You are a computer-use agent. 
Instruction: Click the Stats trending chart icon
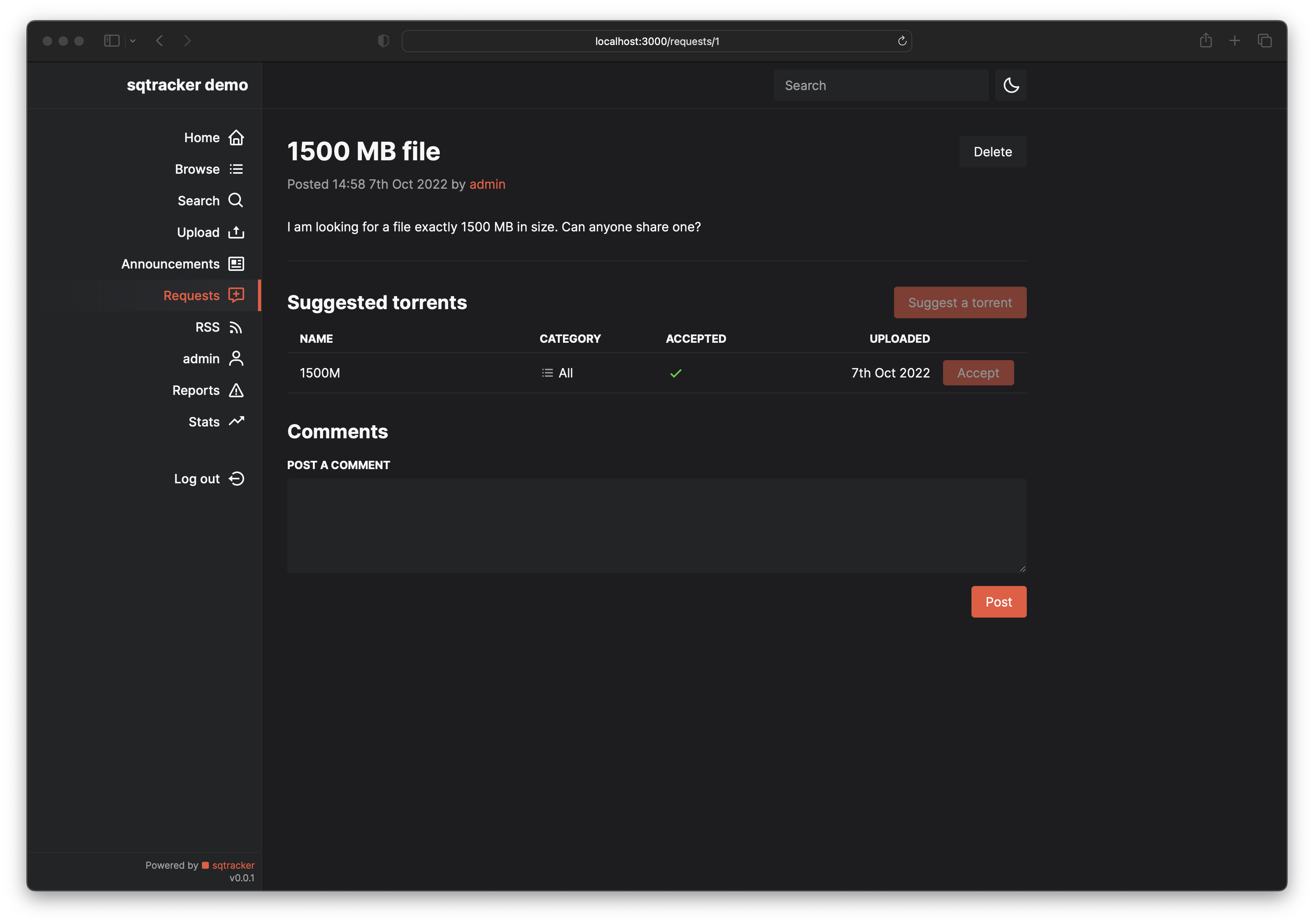coord(236,422)
